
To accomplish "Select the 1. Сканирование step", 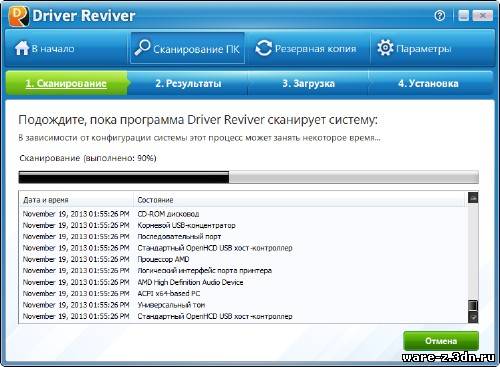I will tap(66, 83).
